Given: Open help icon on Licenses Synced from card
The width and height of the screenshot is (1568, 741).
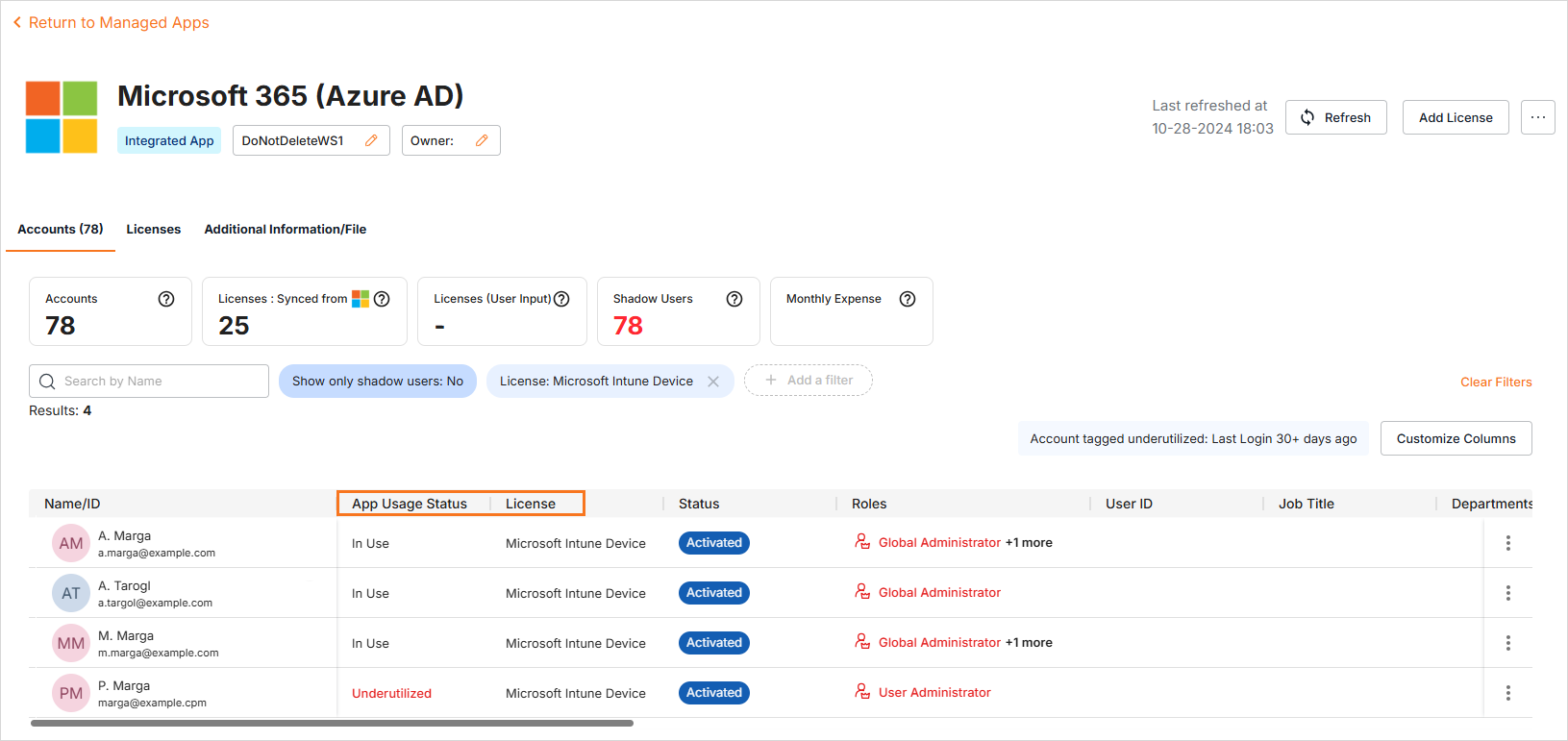Looking at the screenshot, I should pyautogui.click(x=382, y=299).
